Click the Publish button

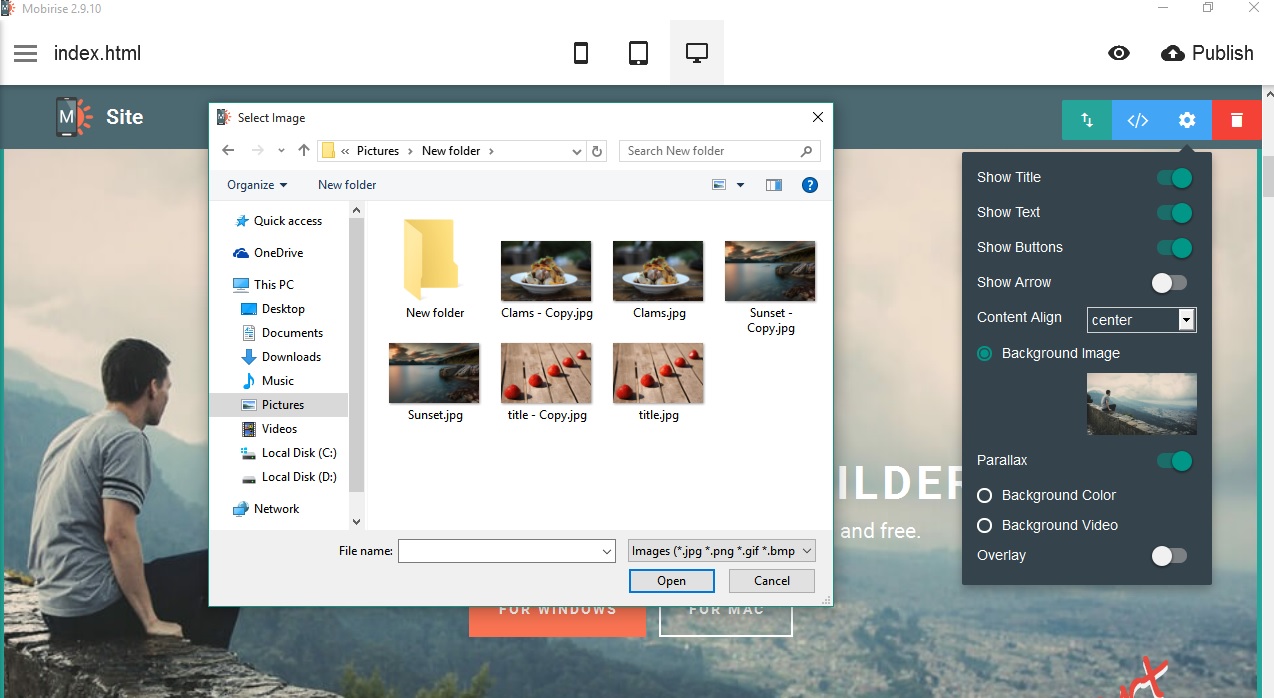coord(1207,53)
